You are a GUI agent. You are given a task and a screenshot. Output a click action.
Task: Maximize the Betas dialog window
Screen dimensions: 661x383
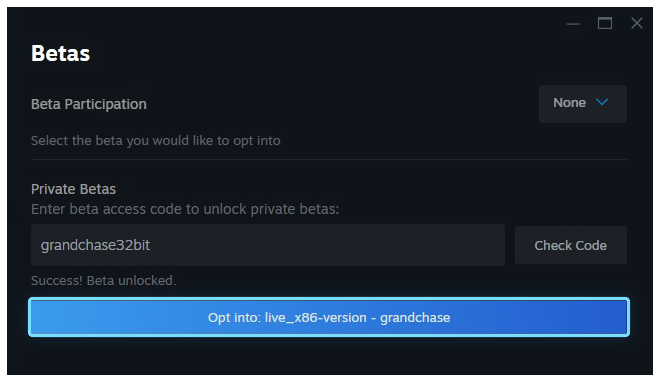click(605, 23)
